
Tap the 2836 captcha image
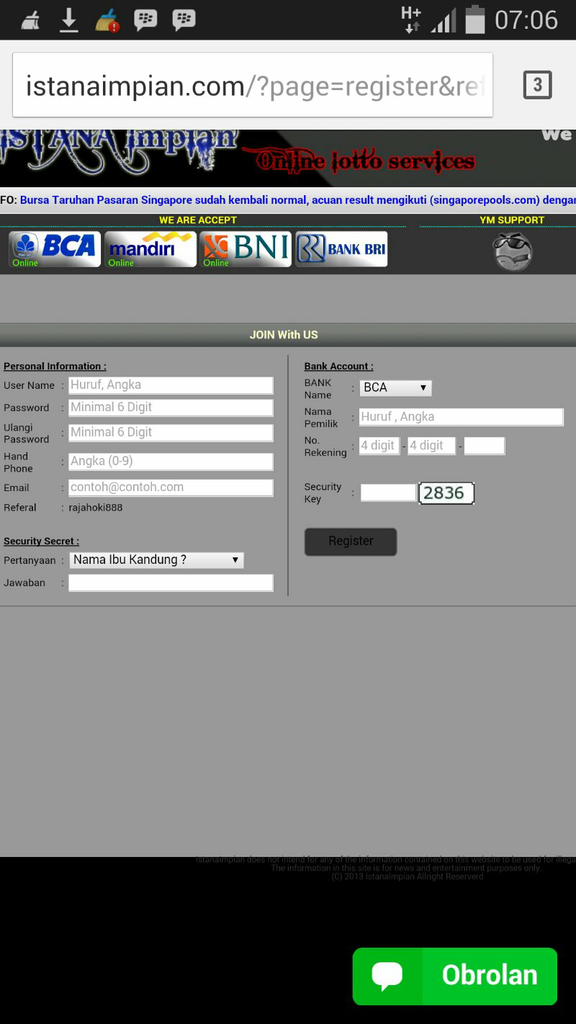click(446, 493)
